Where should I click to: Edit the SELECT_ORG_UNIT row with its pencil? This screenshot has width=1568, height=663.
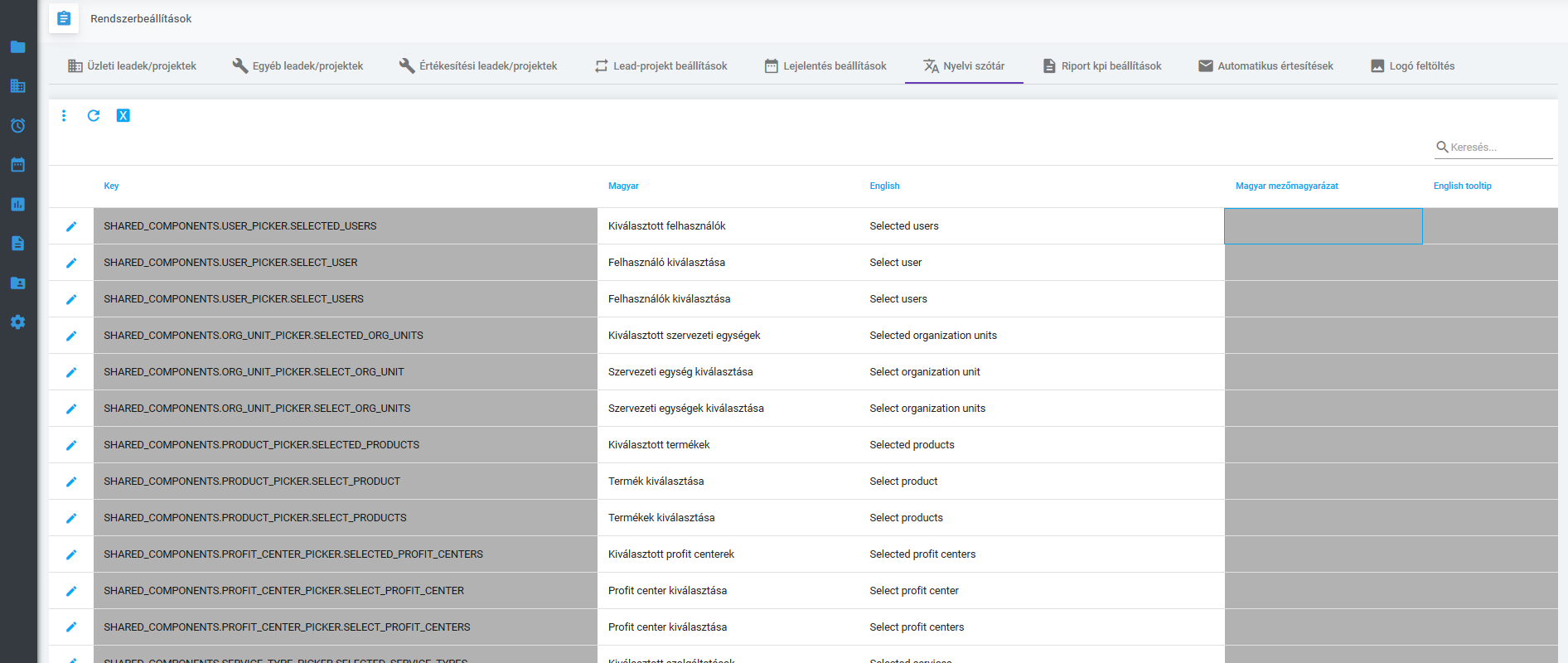[x=71, y=372]
